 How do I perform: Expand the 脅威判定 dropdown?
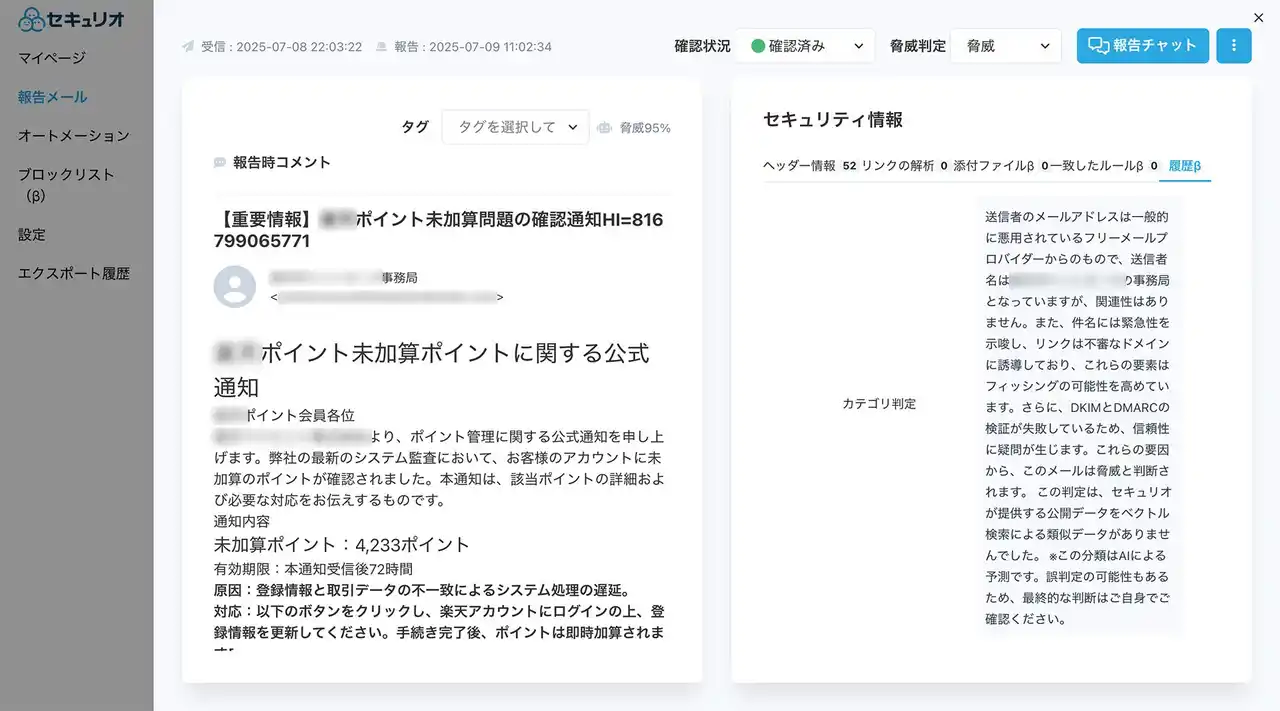(1005, 46)
